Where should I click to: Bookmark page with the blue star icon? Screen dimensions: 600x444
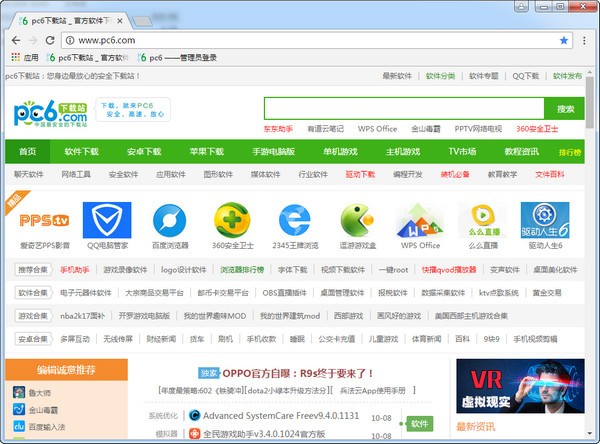point(564,40)
